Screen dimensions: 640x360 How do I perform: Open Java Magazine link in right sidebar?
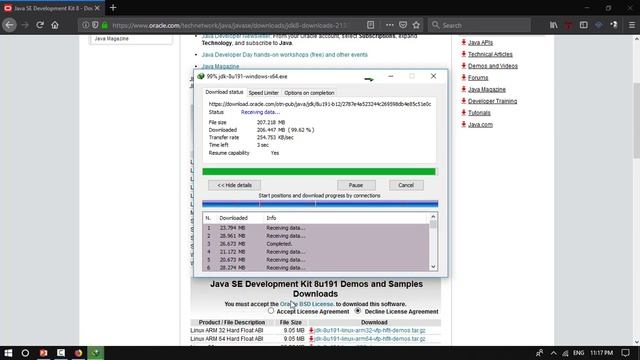click(x=487, y=89)
